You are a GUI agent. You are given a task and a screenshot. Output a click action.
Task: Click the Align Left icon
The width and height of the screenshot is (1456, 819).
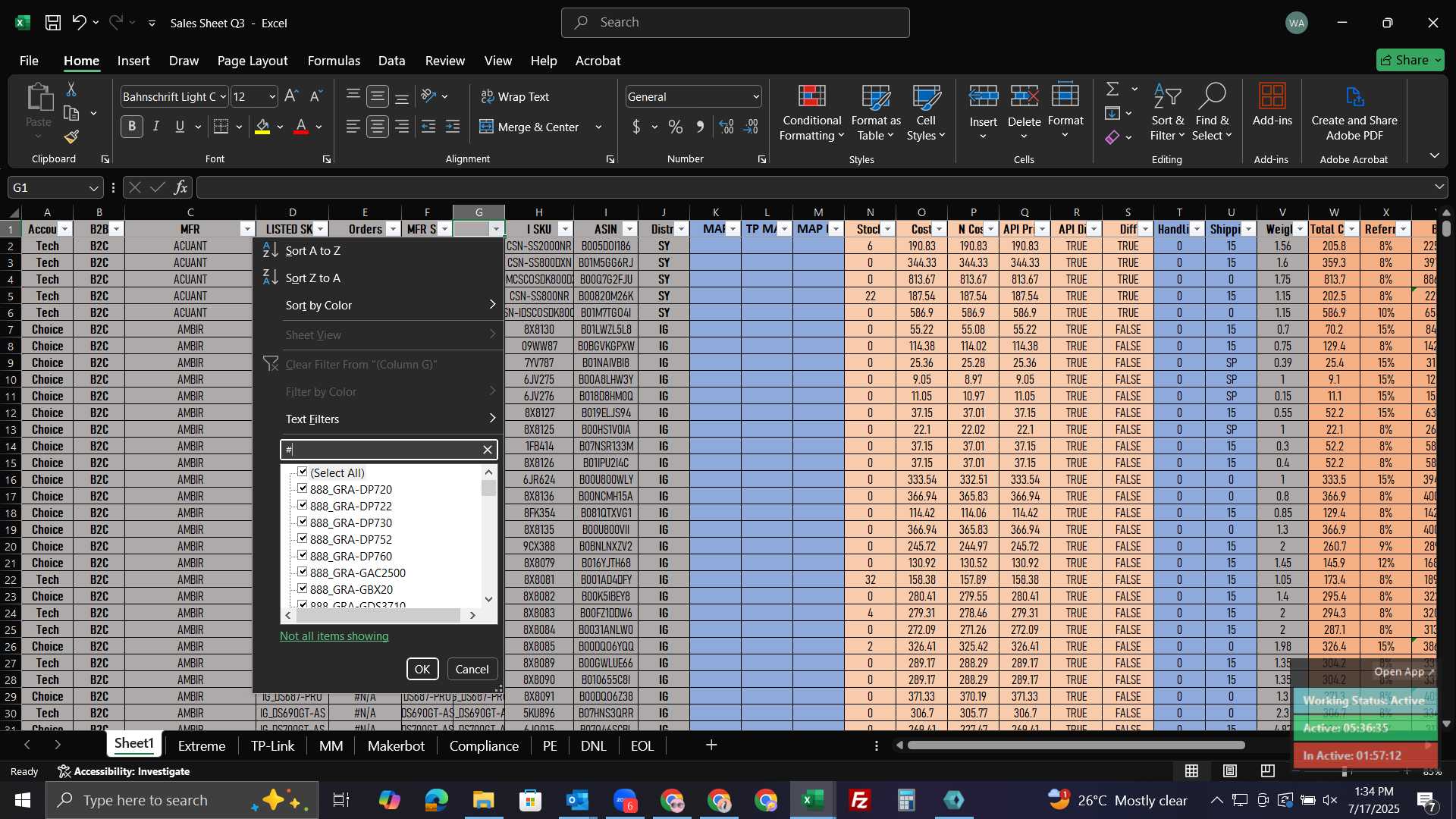[353, 127]
